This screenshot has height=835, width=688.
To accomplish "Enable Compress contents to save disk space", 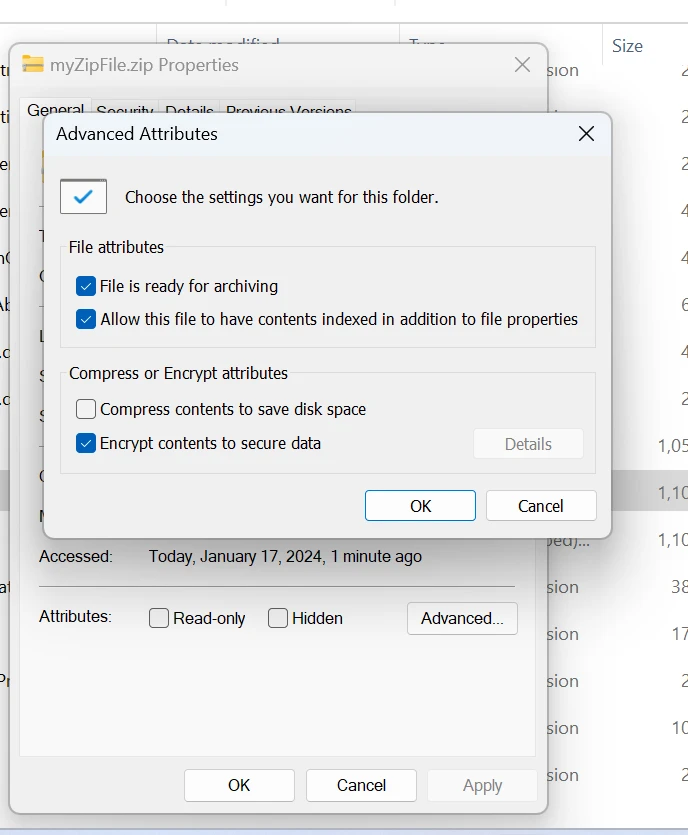I will pyautogui.click(x=86, y=409).
